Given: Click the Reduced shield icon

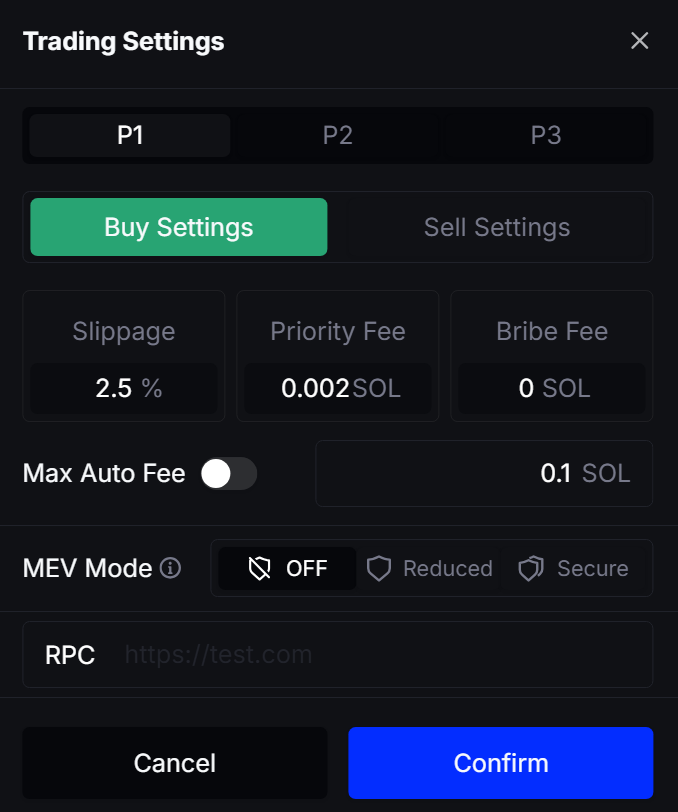Looking at the screenshot, I should click(378, 569).
